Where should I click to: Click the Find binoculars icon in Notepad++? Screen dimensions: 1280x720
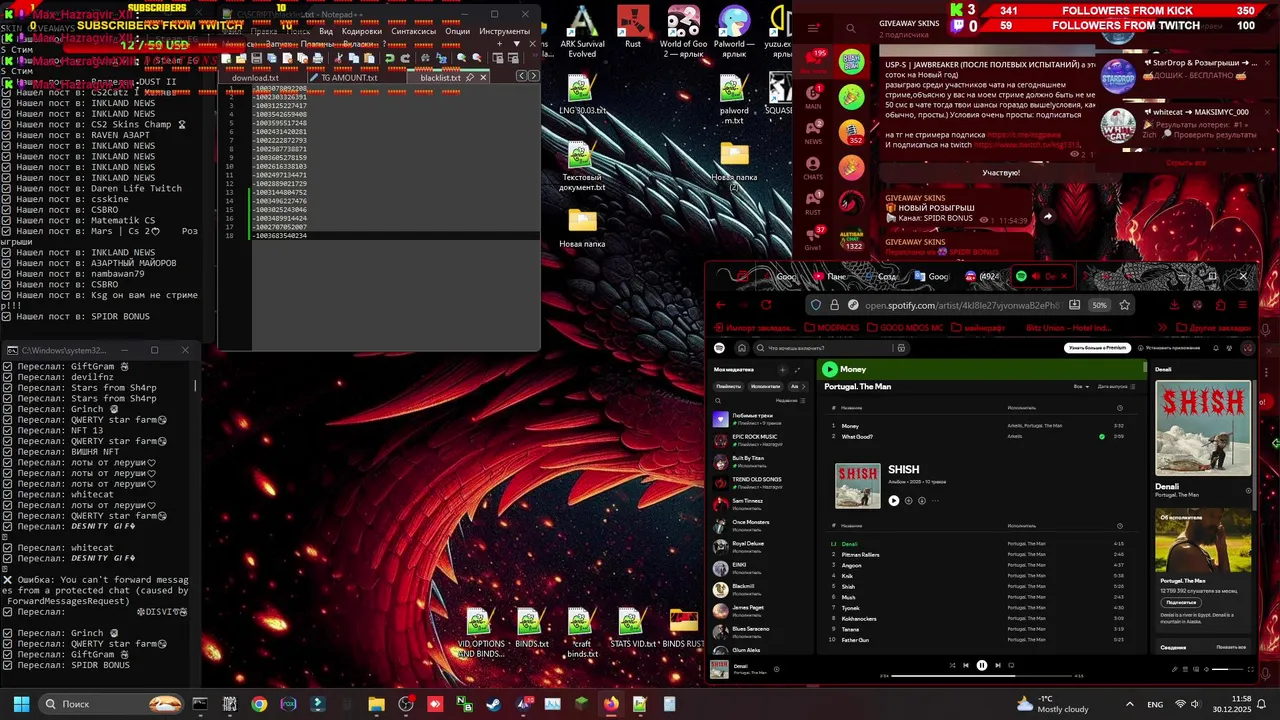(425, 58)
